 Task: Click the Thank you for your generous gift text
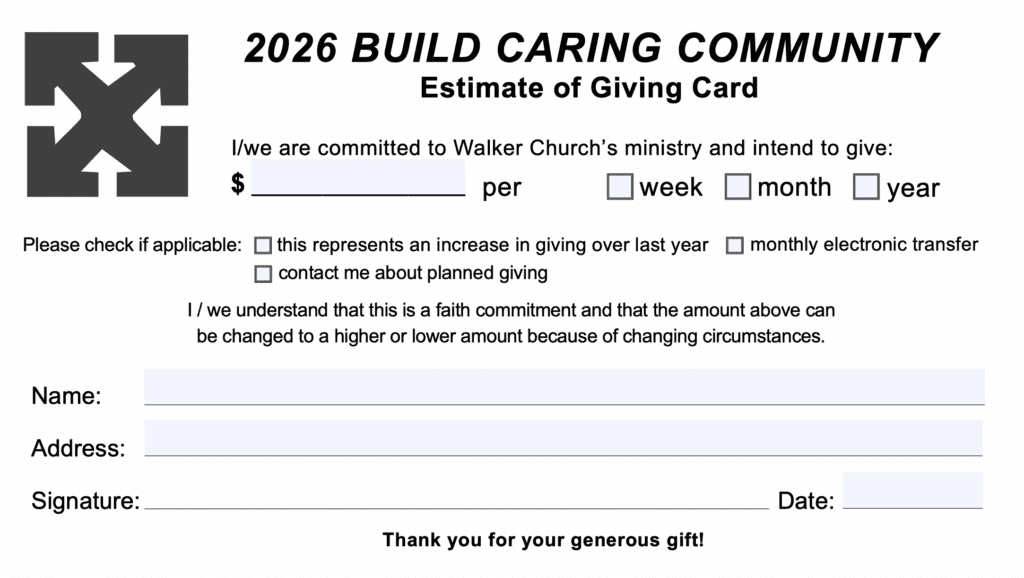pos(543,541)
